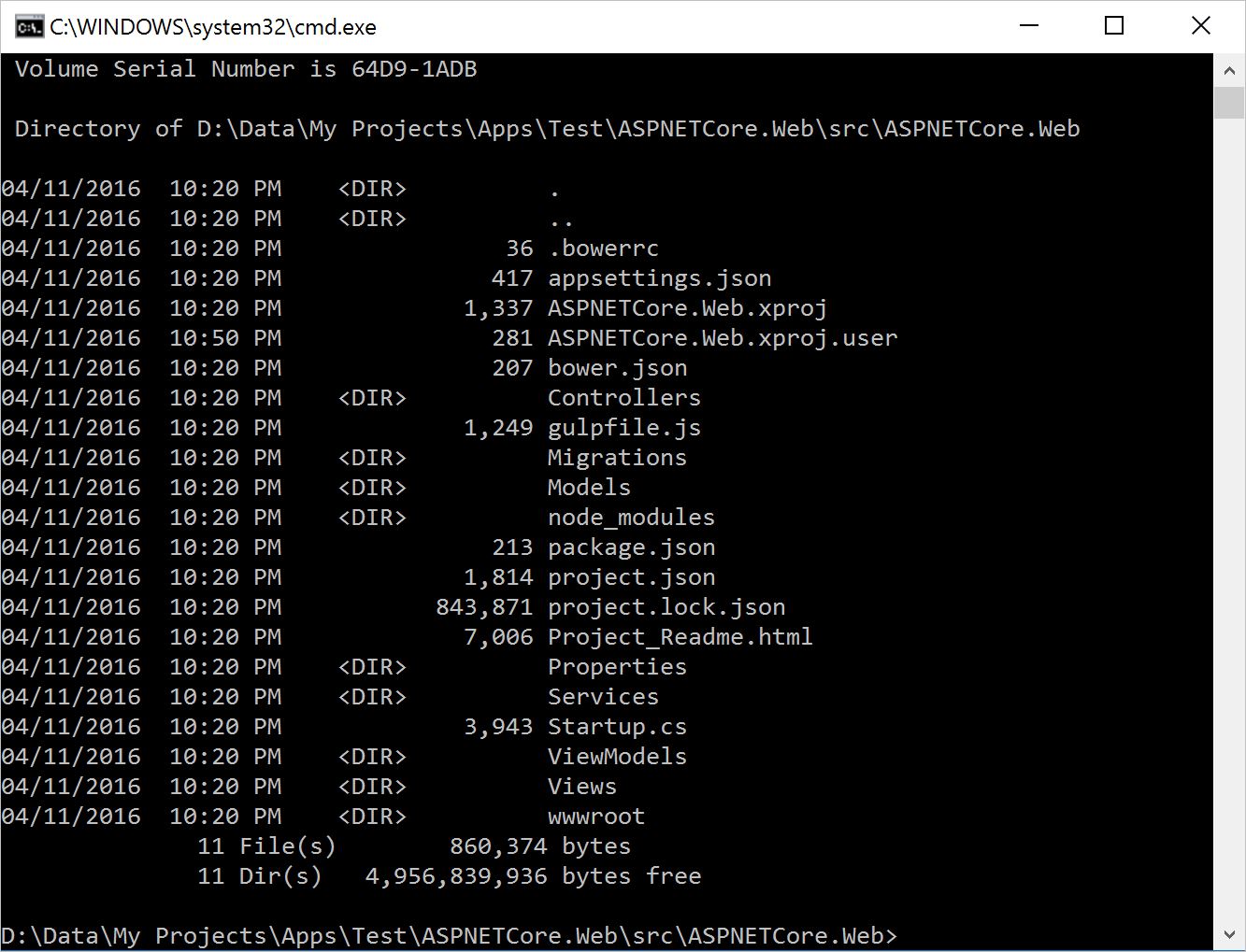Click the Startup.cs file name
Image resolution: width=1246 pixels, height=952 pixels.
617,727
